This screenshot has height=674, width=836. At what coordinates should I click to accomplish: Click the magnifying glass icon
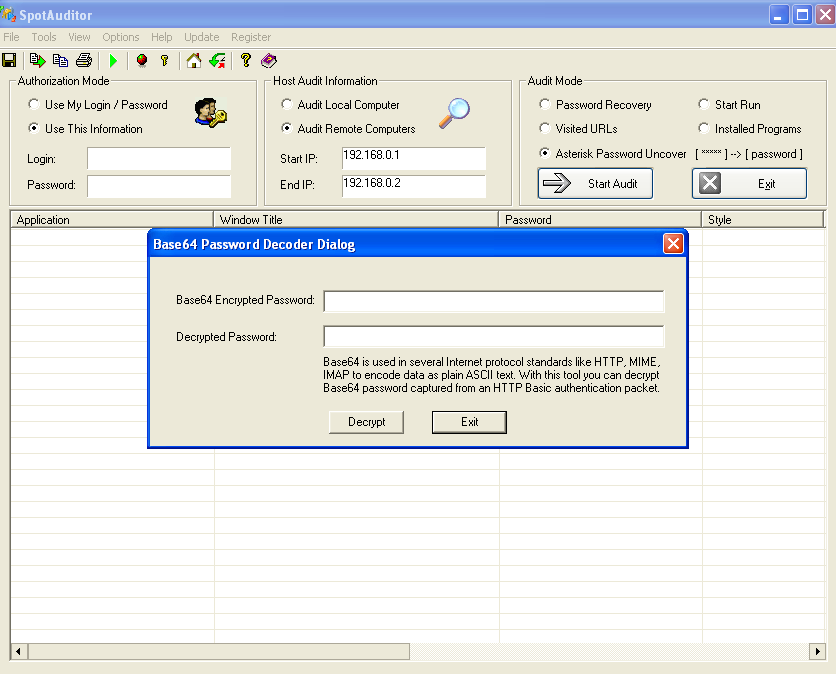[x=454, y=113]
